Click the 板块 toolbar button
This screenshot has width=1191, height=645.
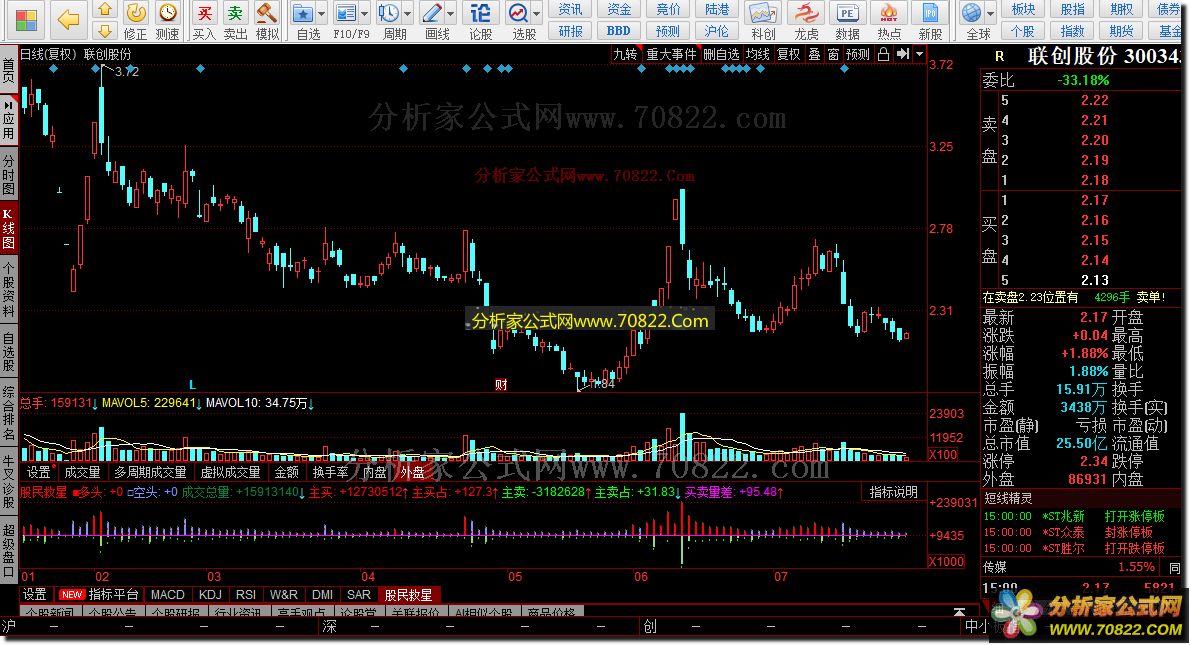(1023, 9)
